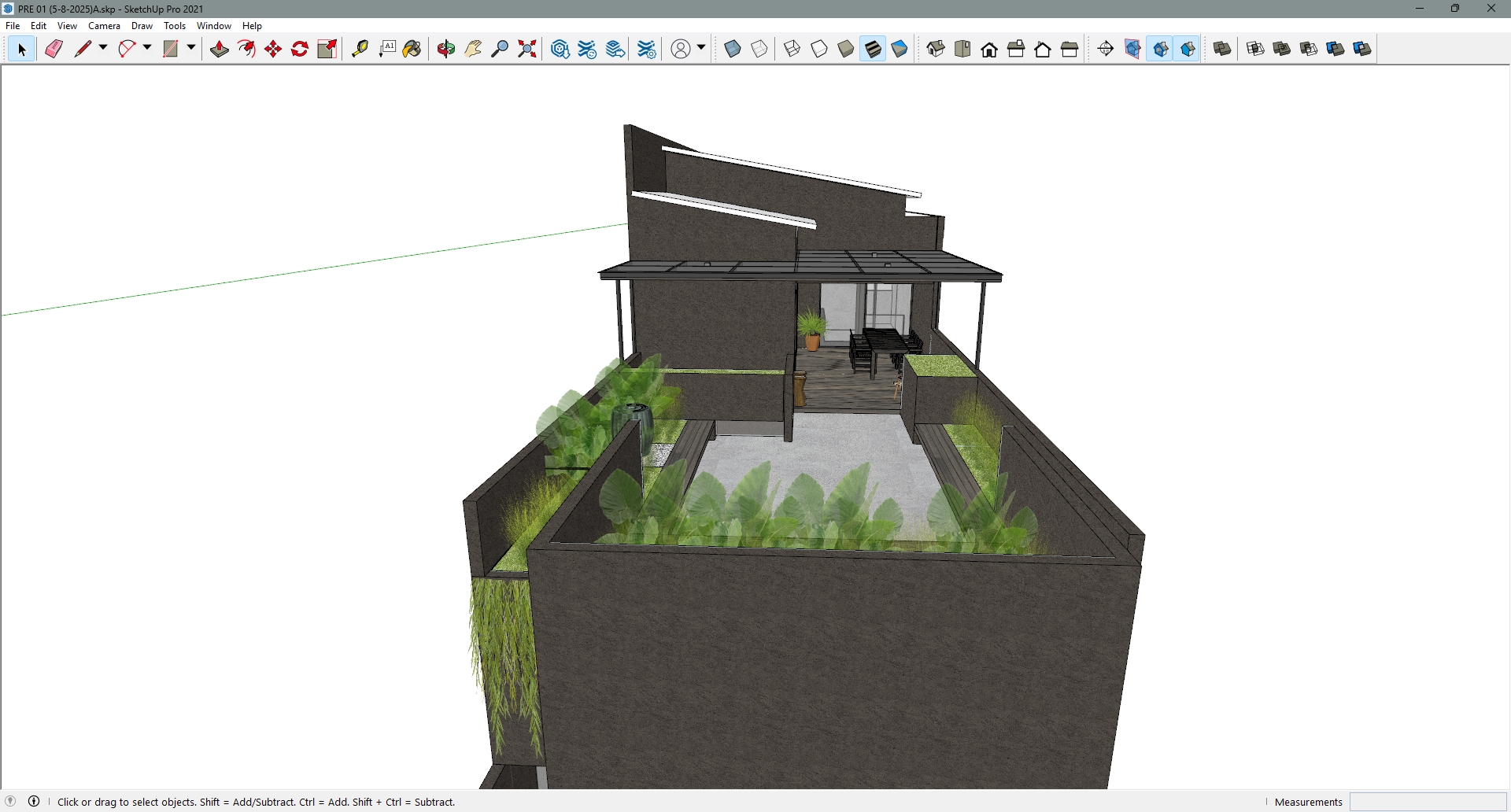Pick the Eraser tool
This screenshot has height=812, width=1511.
pyautogui.click(x=54, y=49)
